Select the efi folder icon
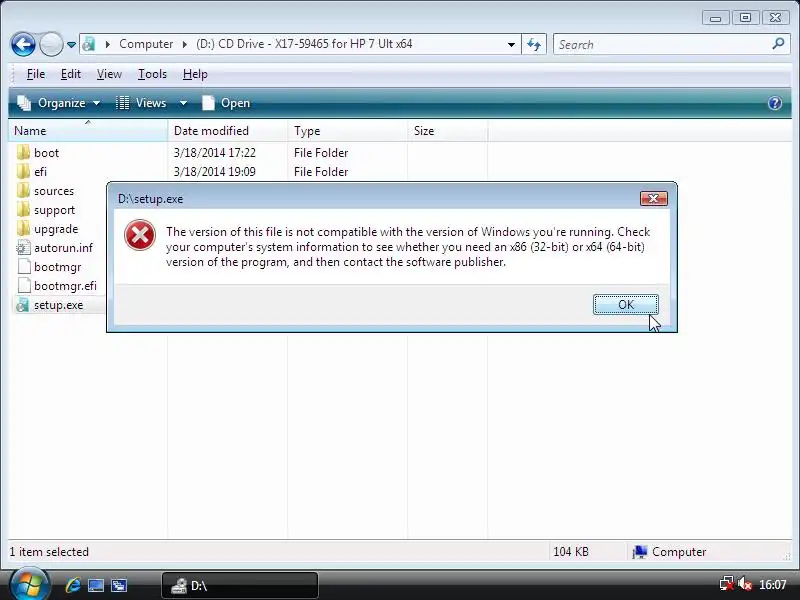The image size is (800, 600). point(23,171)
